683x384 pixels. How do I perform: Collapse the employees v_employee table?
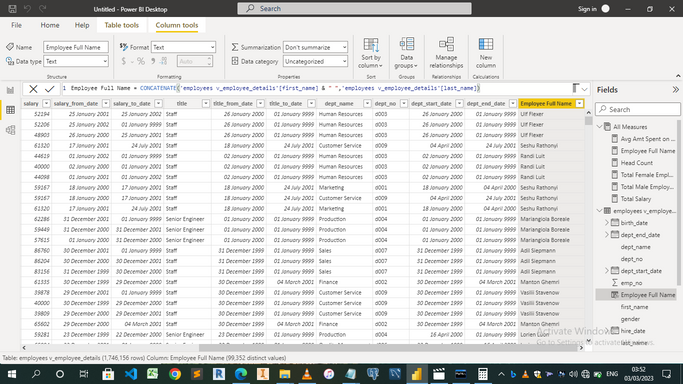click(x=600, y=211)
